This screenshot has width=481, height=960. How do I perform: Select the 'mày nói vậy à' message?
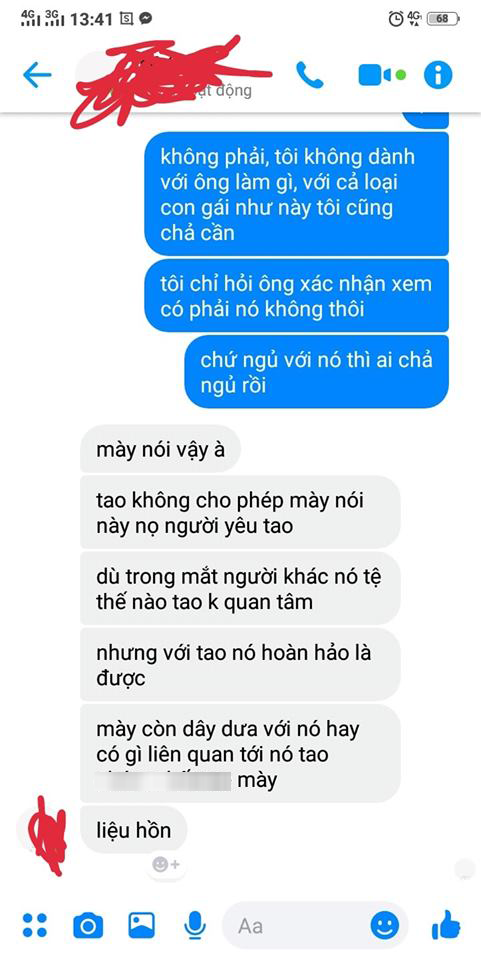pos(160,450)
